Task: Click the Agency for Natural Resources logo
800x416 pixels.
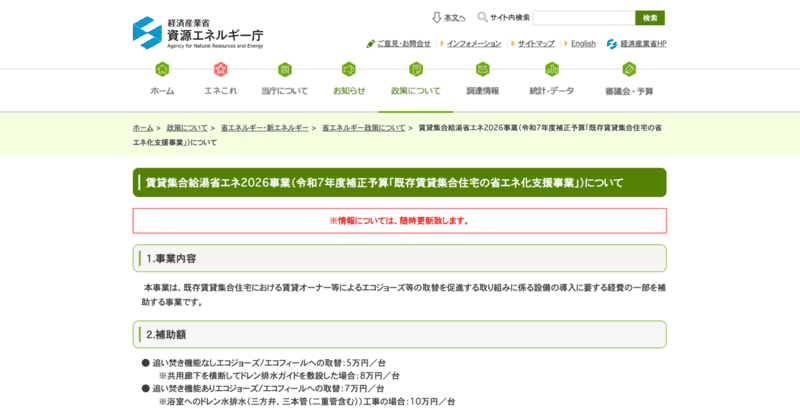Action: point(198,33)
